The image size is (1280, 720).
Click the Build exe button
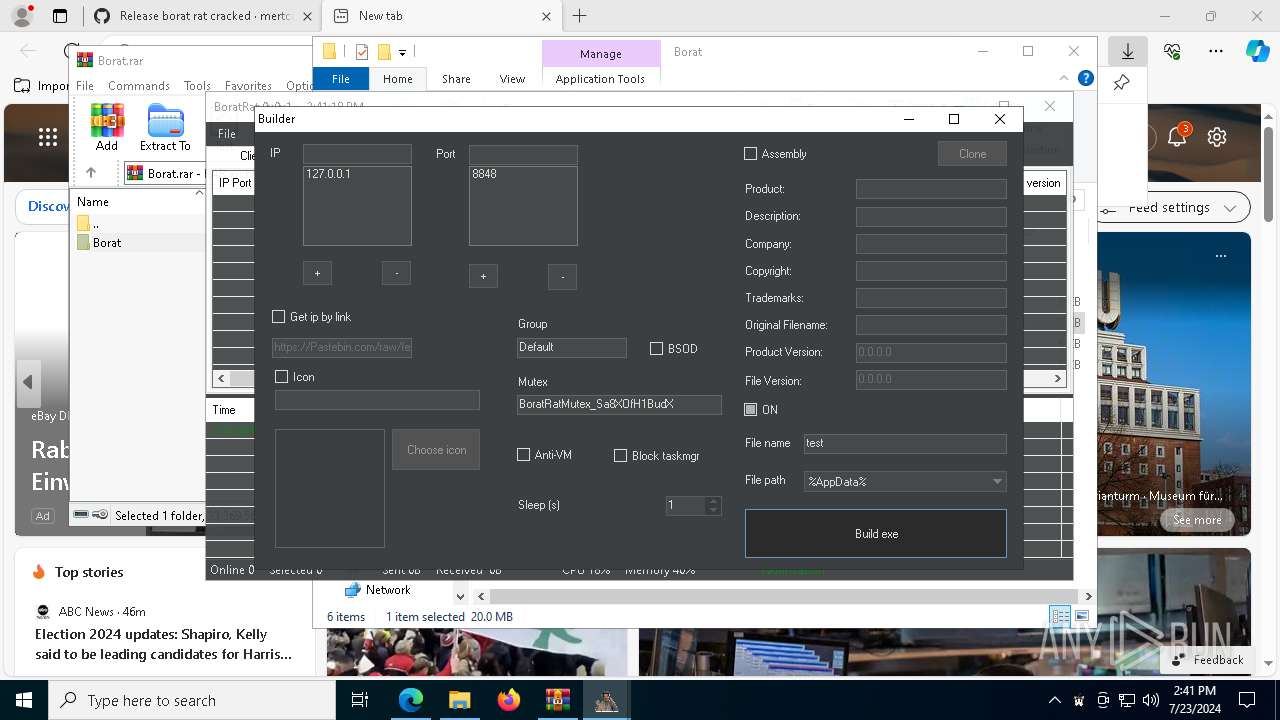click(876, 533)
